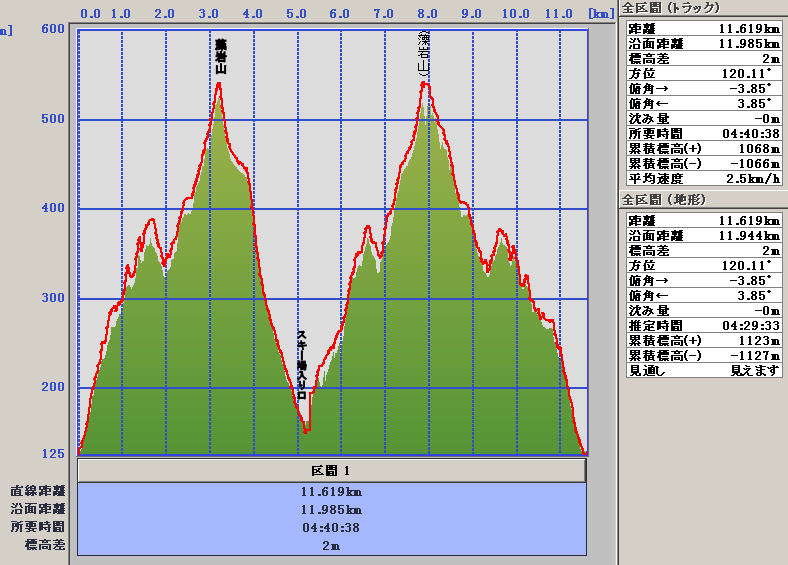788x565 pixels.
Task: Select 直線距離 row in the bottom section table
Action: 331,491
